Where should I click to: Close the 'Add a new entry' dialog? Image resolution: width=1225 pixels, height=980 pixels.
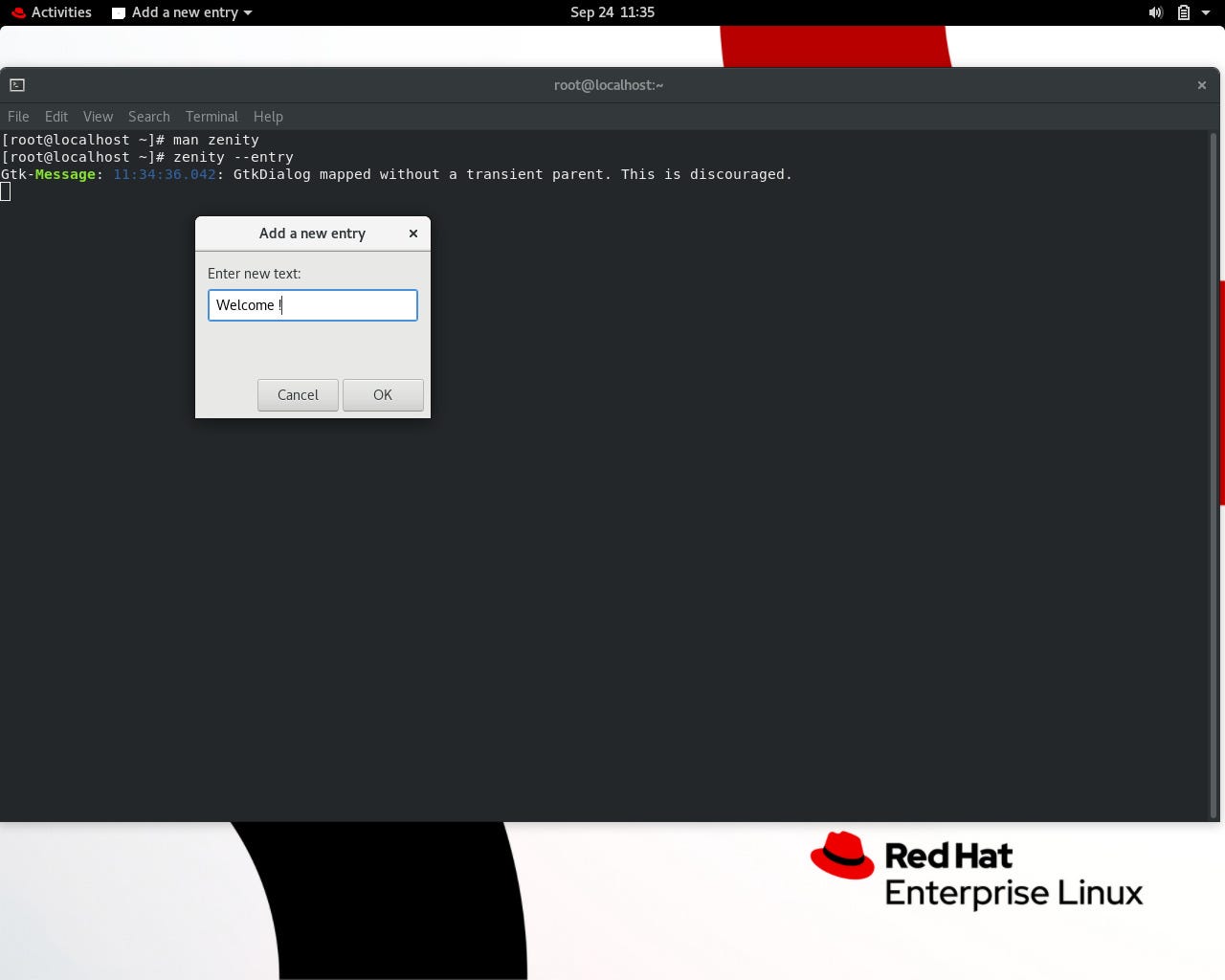(412, 234)
